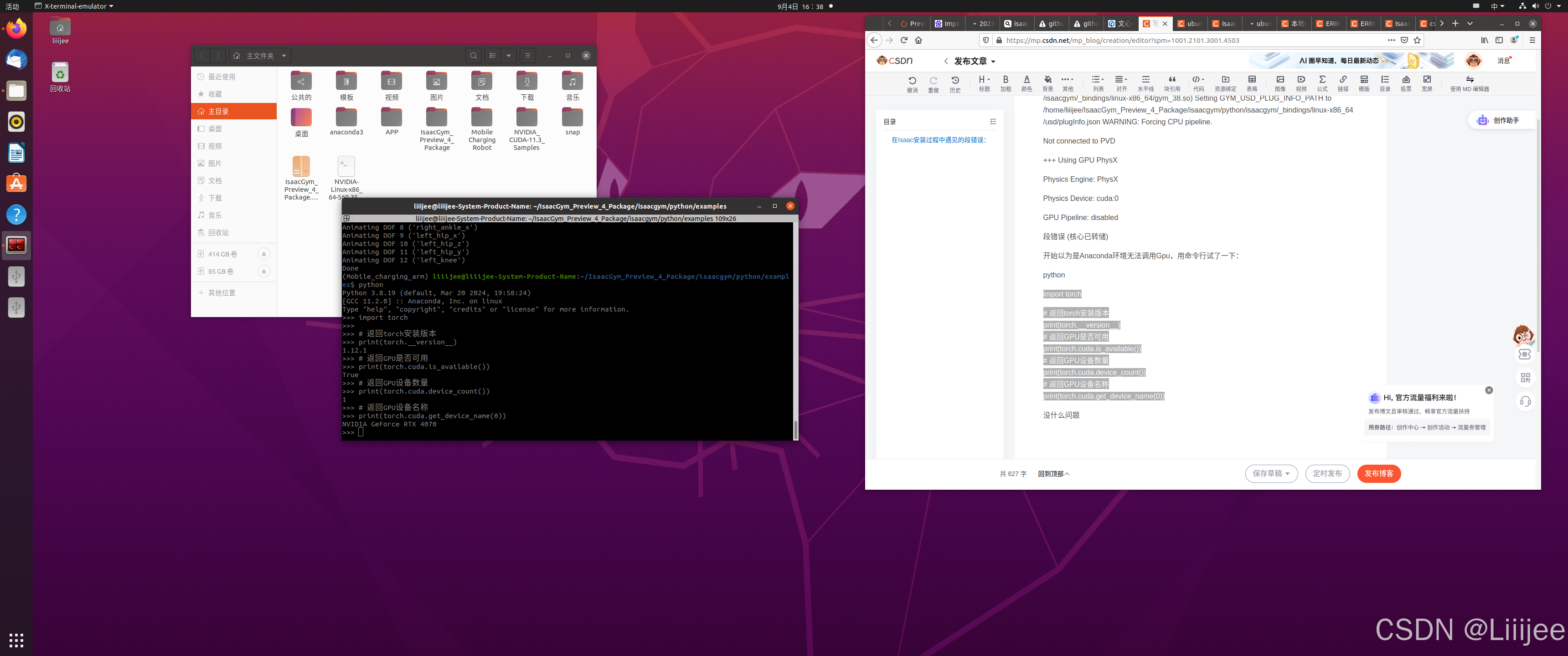The height and width of the screenshot is (656, 1568).
Task: Insert a table using the 表格 icon
Action: pos(1252,82)
